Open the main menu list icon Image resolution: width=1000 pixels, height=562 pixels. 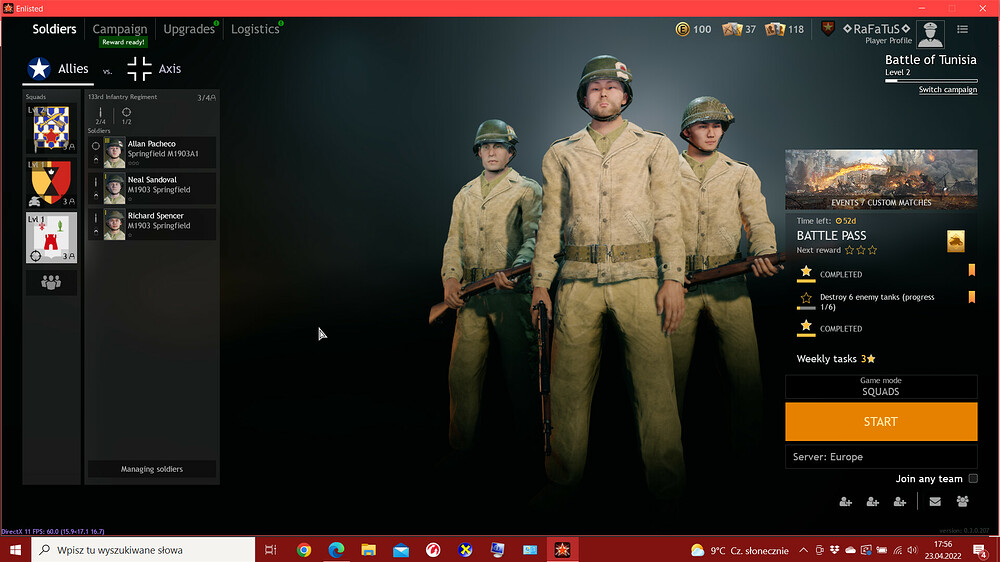pyautogui.click(x=962, y=29)
